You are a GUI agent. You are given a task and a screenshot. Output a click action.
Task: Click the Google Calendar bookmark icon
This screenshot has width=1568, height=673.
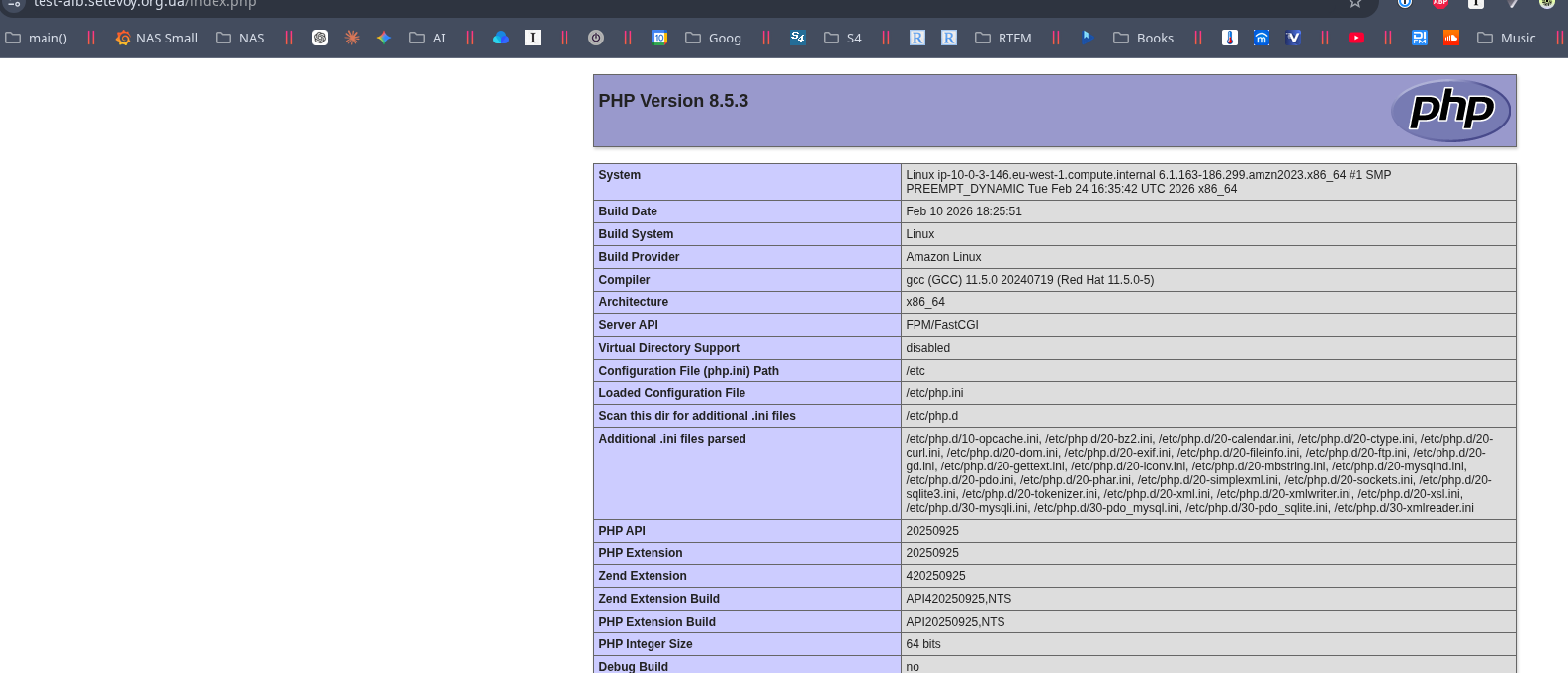(x=659, y=38)
